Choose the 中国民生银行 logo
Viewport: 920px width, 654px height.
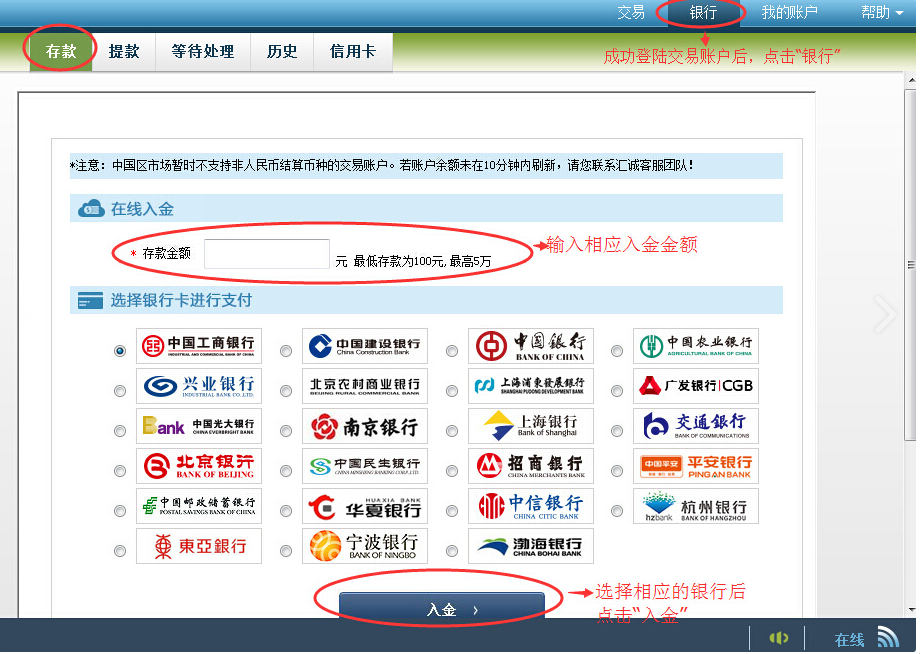(x=365, y=467)
